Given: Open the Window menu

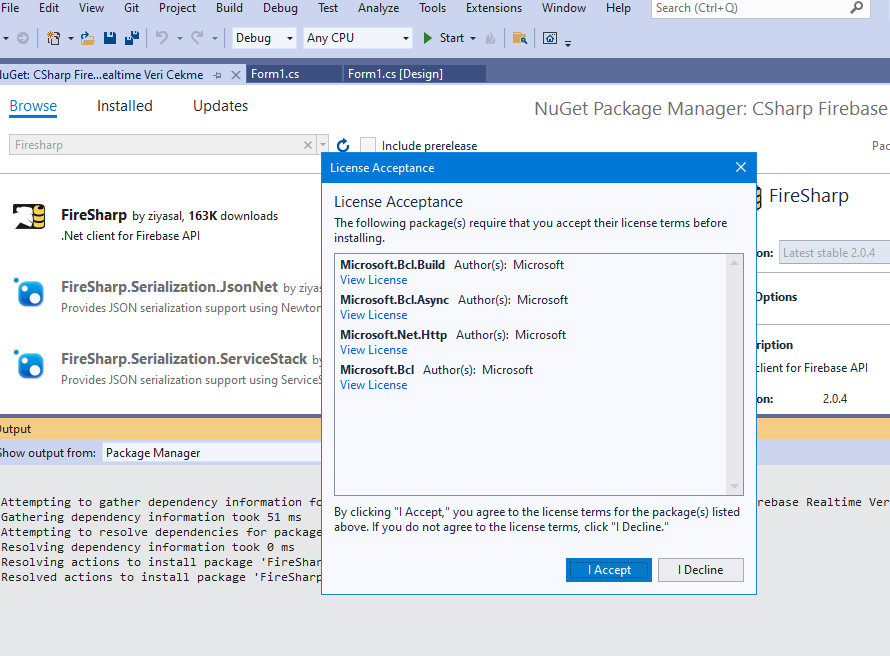Looking at the screenshot, I should (x=563, y=8).
